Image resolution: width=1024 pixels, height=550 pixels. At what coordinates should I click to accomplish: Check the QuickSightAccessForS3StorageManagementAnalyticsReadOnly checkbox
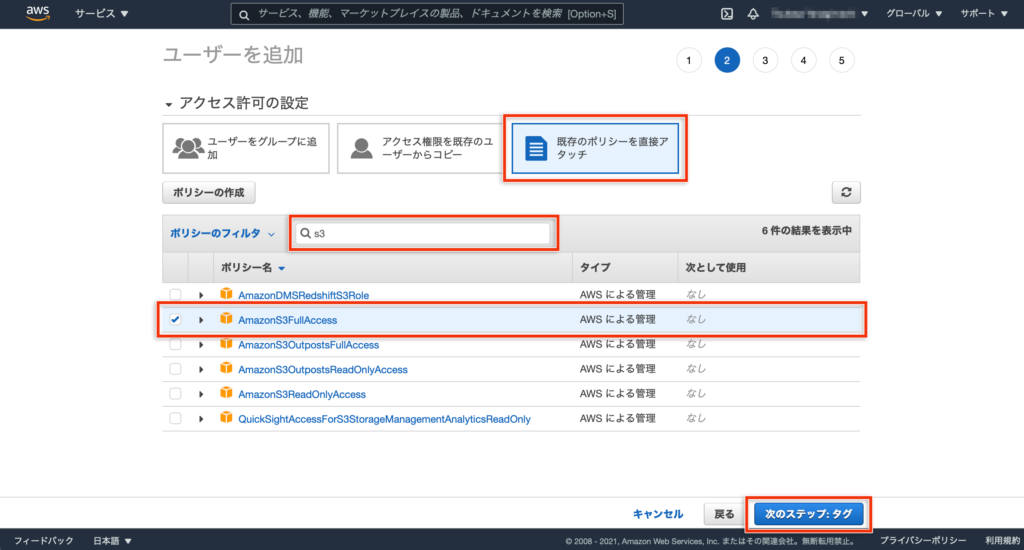coord(175,419)
